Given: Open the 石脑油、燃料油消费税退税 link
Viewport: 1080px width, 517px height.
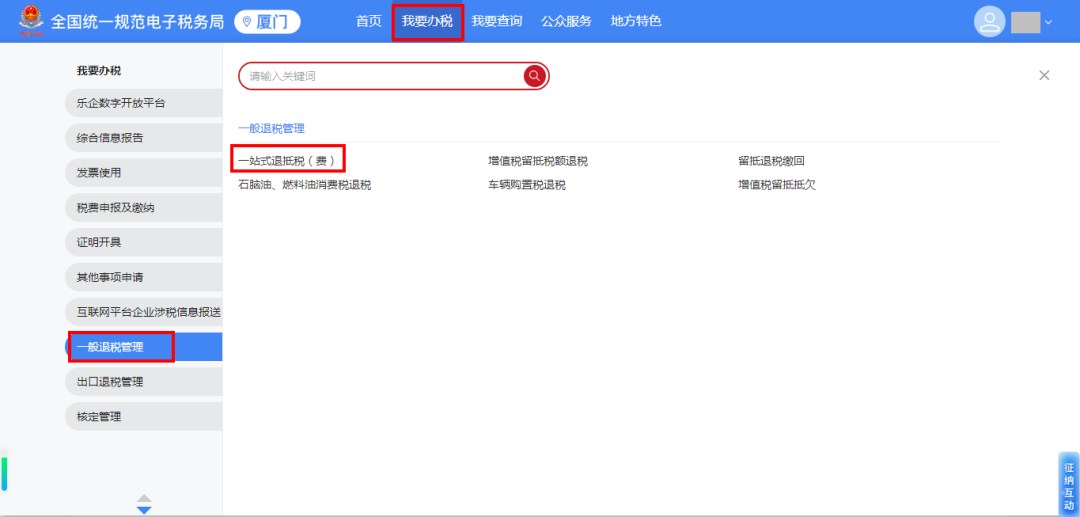Looking at the screenshot, I should click(304, 185).
